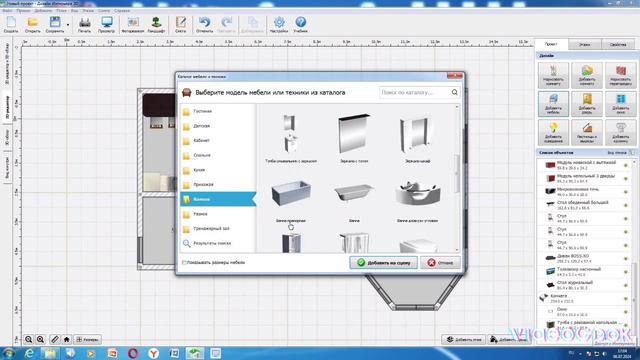The height and width of the screenshot is (360, 640).
Task: Open Результаты поиска in catalog list
Action: [218, 243]
